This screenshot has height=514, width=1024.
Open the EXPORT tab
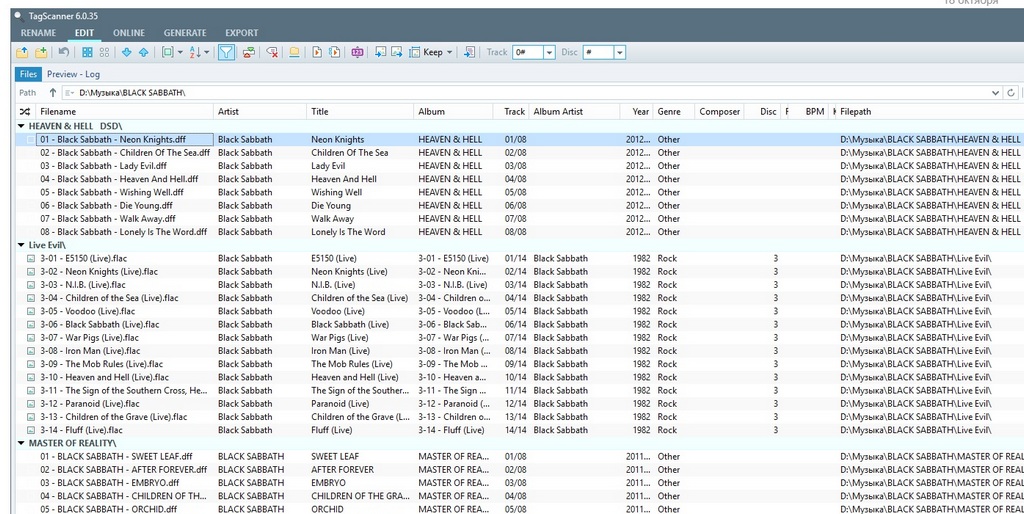pyautogui.click(x=241, y=33)
